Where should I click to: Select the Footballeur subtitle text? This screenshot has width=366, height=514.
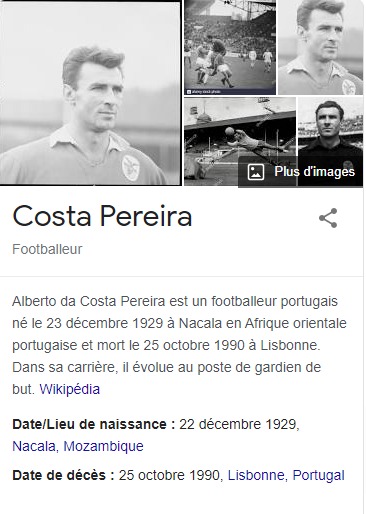point(47,249)
